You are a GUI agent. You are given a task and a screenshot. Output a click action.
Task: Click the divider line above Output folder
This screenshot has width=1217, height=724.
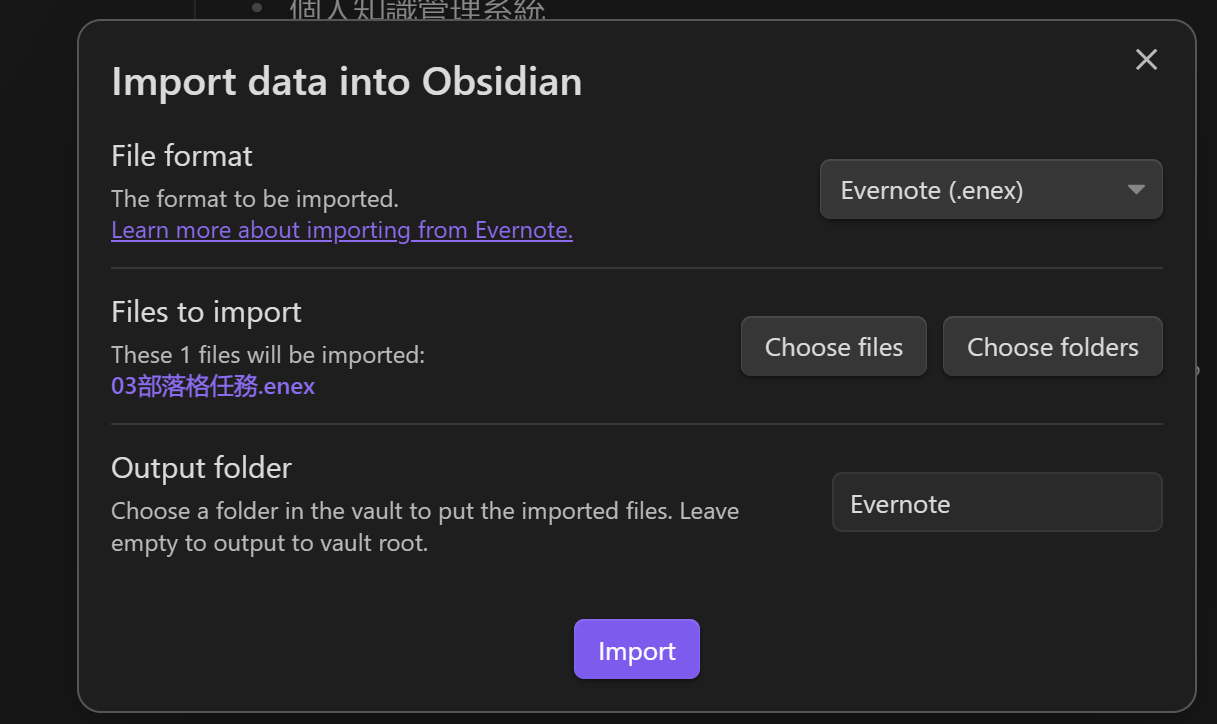[636, 424]
